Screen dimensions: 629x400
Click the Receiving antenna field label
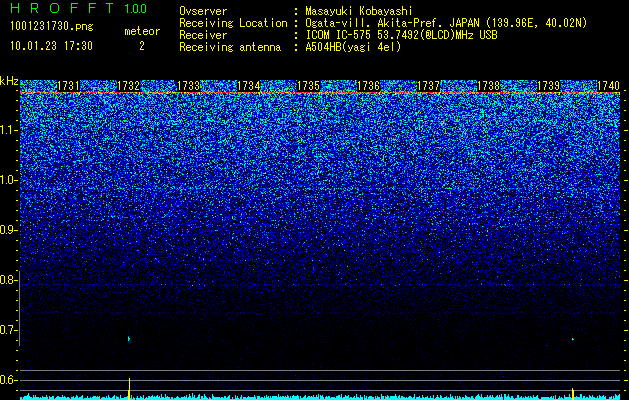tap(230, 47)
